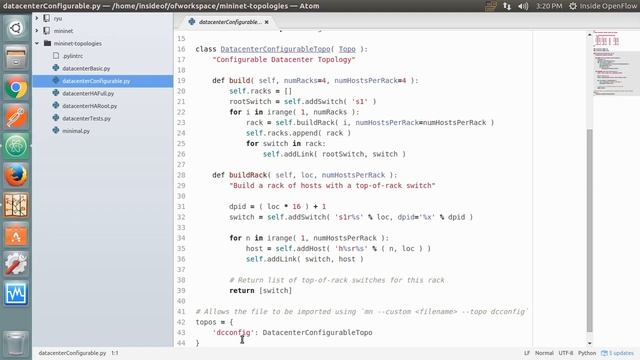Open datacenterHARoot.py file
640x360 pixels.
tap(89, 106)
